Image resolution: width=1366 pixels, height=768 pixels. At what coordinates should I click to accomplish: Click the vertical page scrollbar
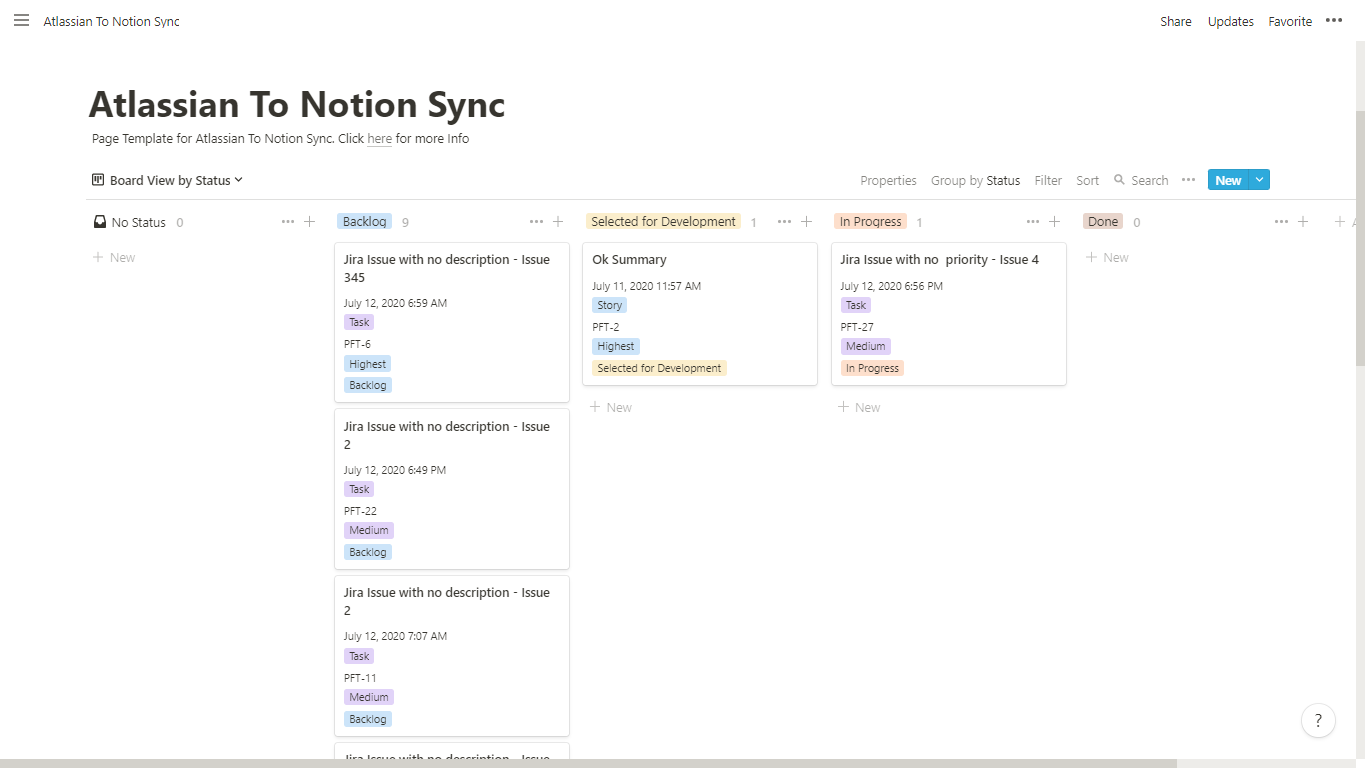click(x=1360, y=238)
